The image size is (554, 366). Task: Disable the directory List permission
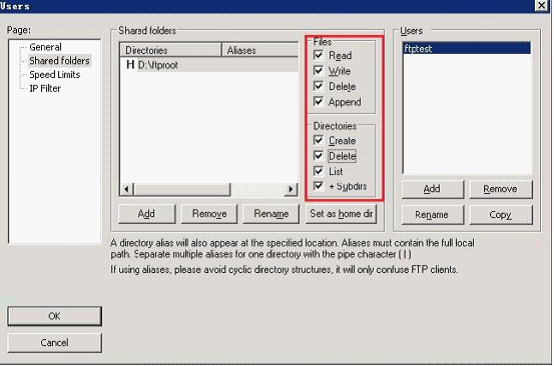[x=318, y=171]
